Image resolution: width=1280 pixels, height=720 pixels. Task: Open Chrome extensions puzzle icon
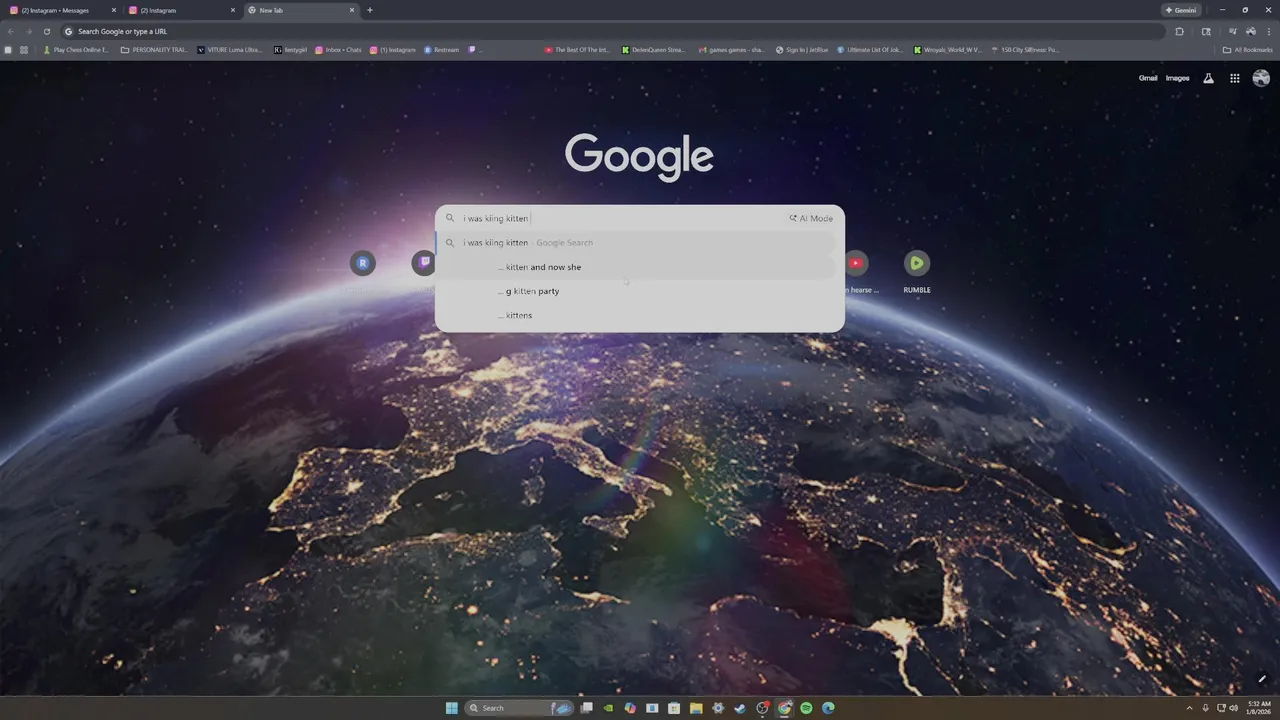click(x=1180, y=31)
